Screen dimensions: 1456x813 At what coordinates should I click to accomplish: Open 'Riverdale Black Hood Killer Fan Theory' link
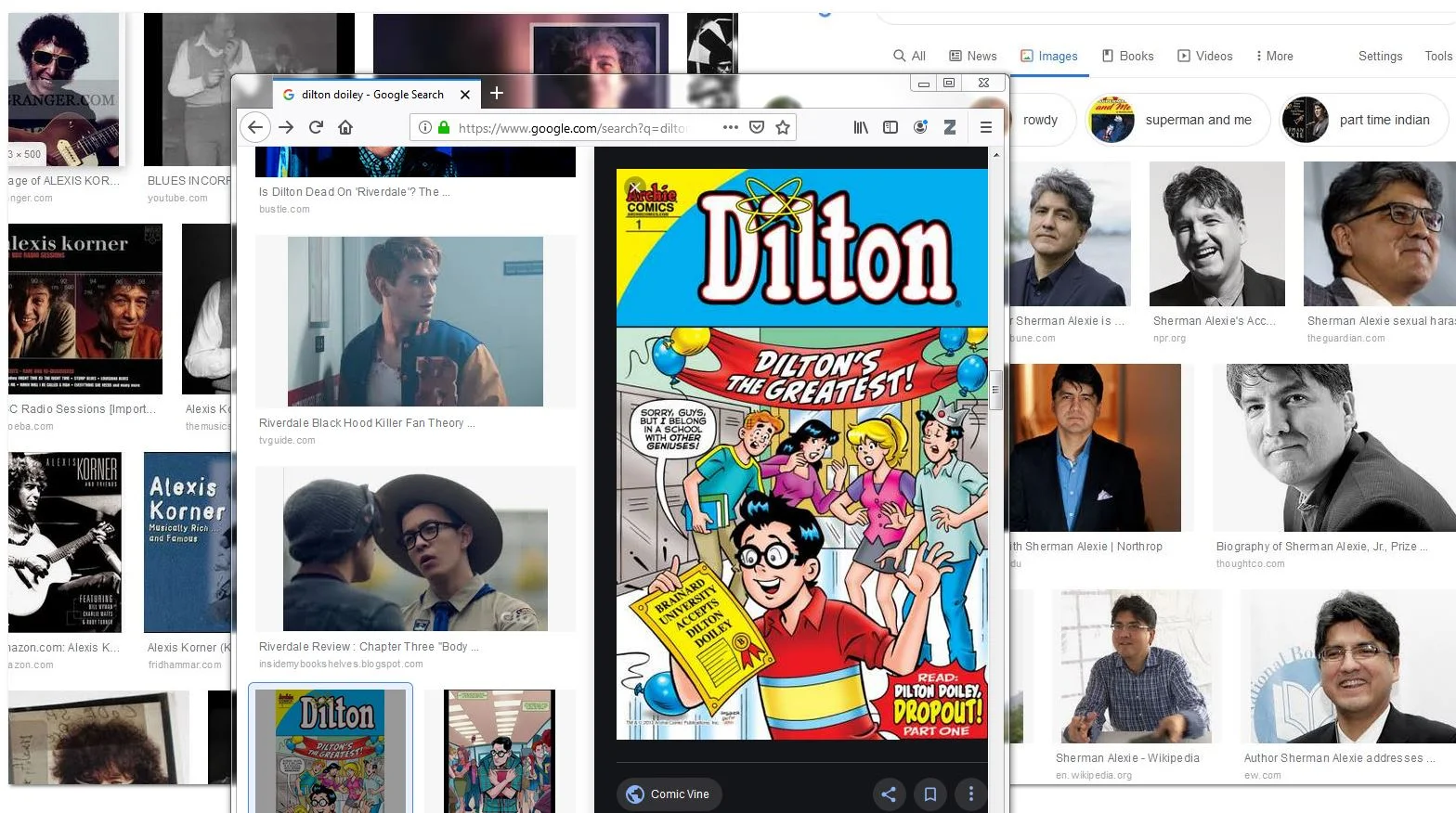point(367,423)
